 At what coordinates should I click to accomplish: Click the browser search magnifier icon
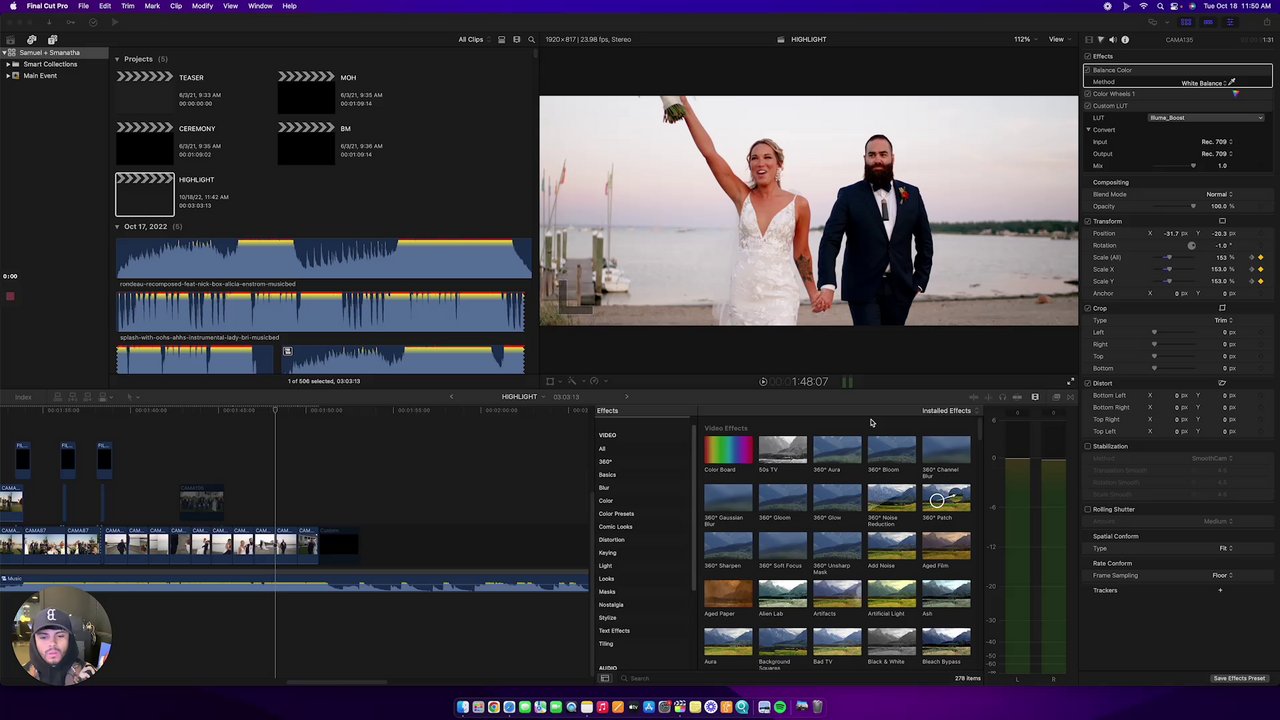(x=531, y=40)
